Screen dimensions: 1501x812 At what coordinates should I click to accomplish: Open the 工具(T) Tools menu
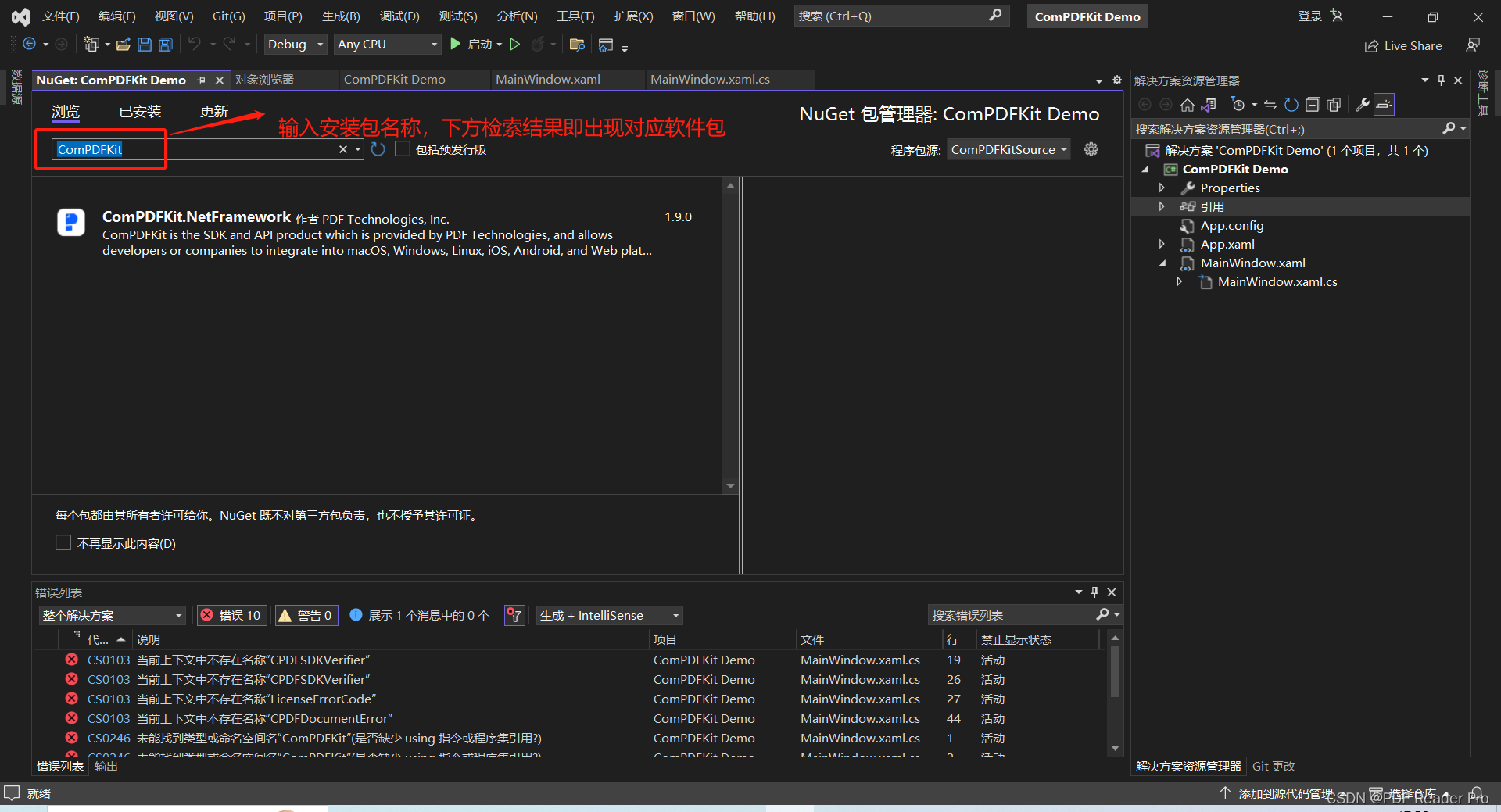[x=575, y=16]
